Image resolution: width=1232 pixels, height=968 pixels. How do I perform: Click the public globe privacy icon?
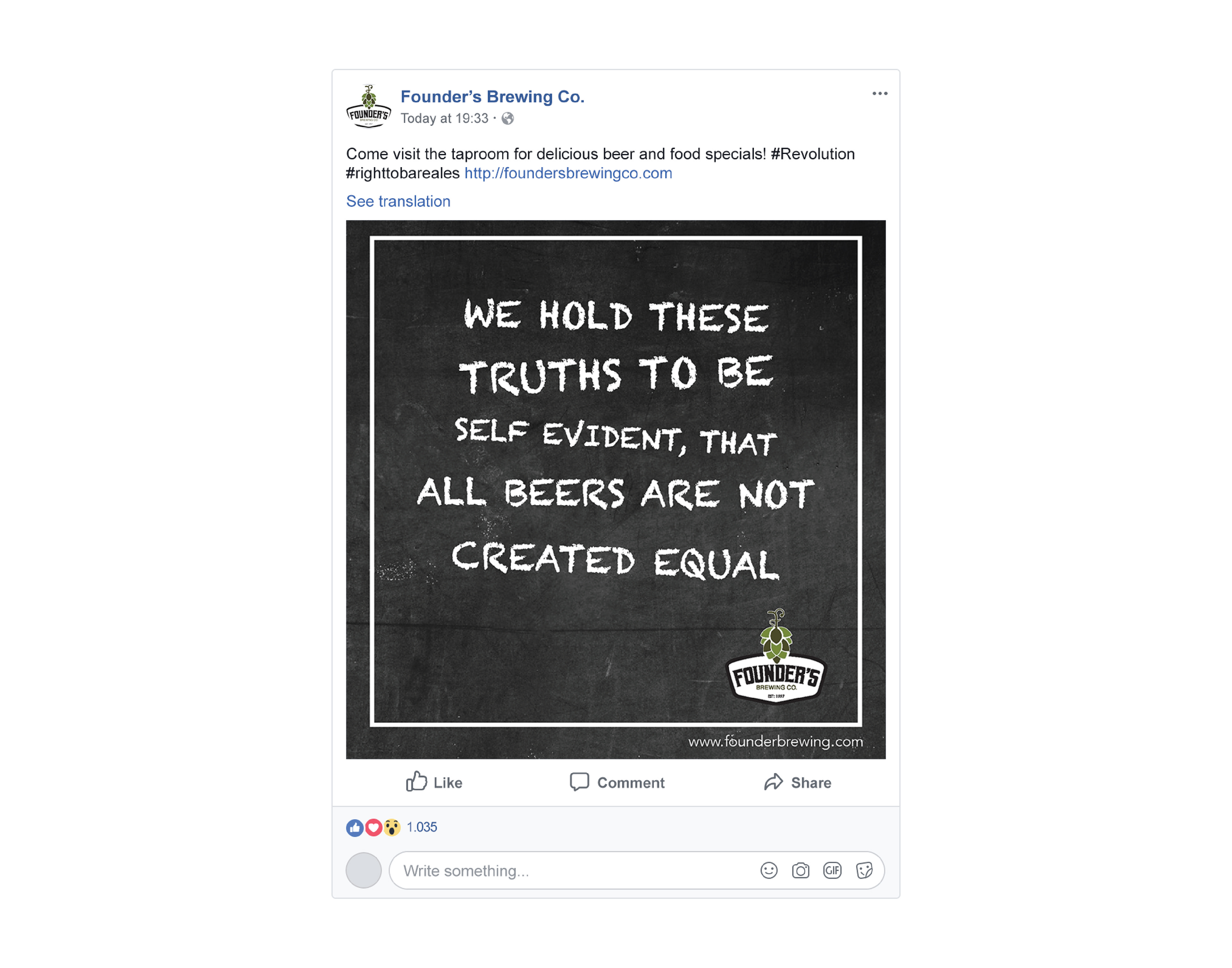tap(508, 118)
